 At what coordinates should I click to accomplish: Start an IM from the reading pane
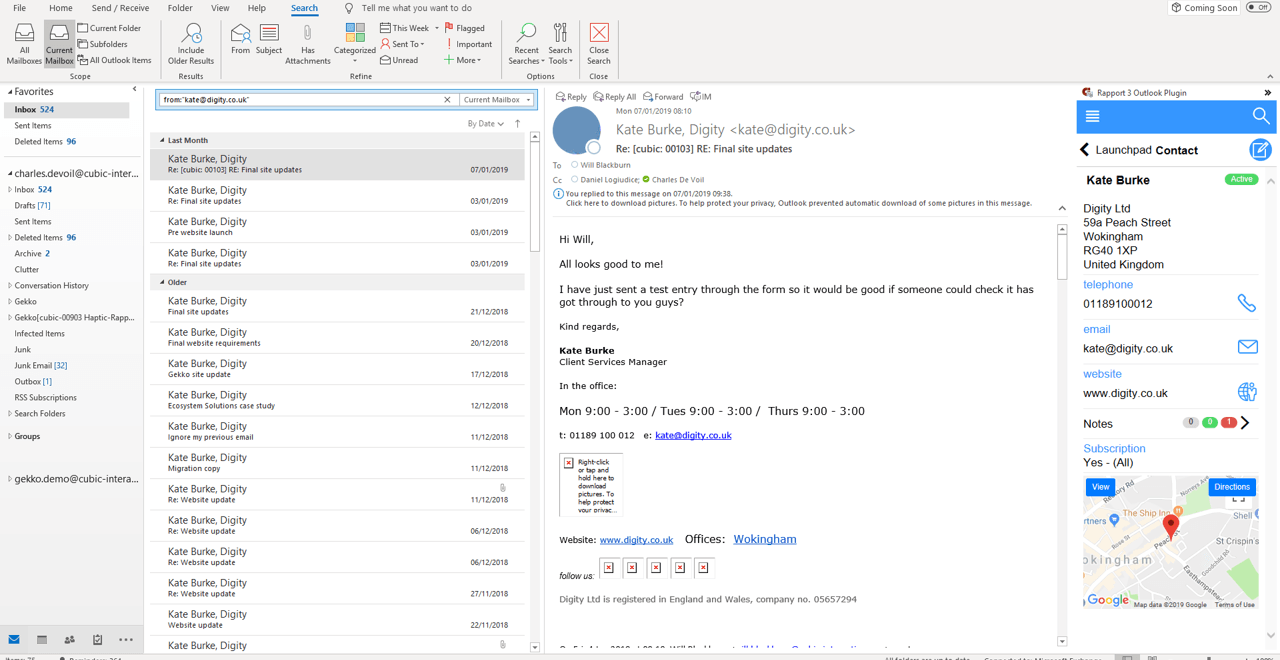point(701,97)
